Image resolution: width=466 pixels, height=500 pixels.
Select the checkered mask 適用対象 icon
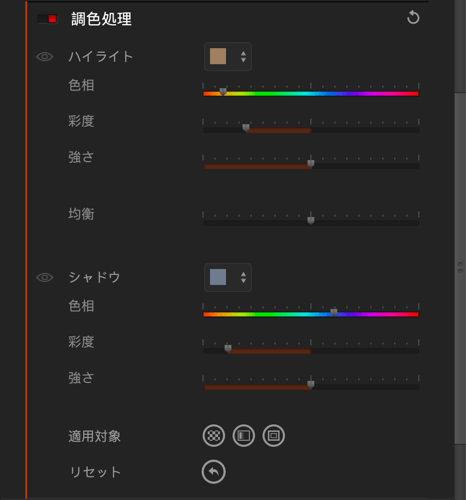click(x=214, y=436)
